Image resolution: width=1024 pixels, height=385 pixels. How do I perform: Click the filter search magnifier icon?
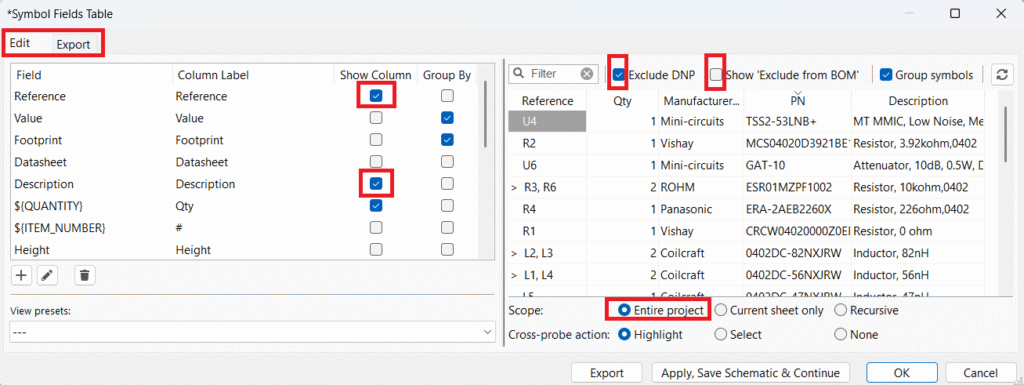(520, 74)
